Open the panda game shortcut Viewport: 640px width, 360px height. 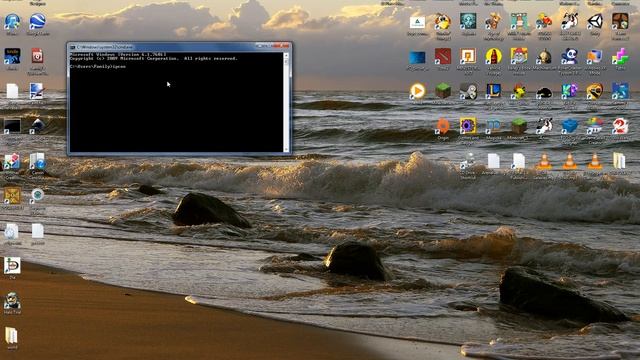pyautogui.click(x=569, y=56)
